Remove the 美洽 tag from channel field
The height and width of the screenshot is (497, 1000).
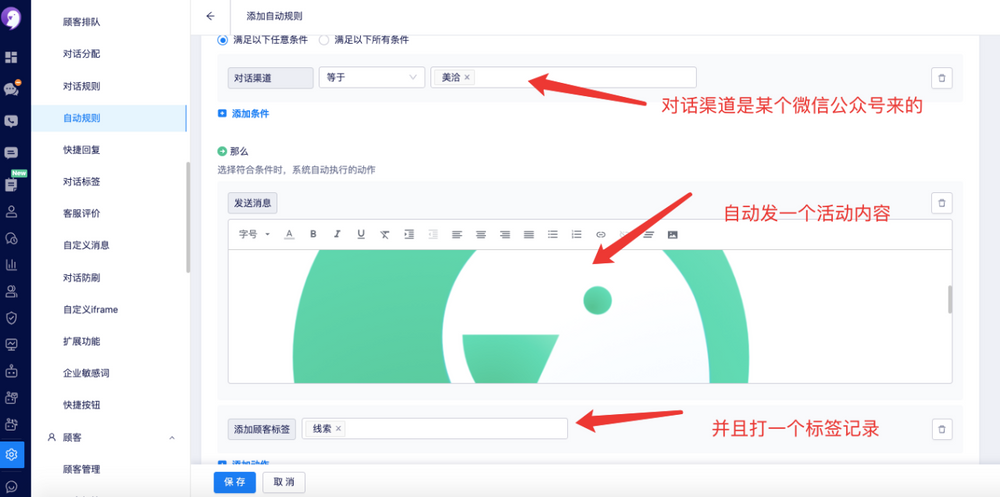click(x=467, y=78)
